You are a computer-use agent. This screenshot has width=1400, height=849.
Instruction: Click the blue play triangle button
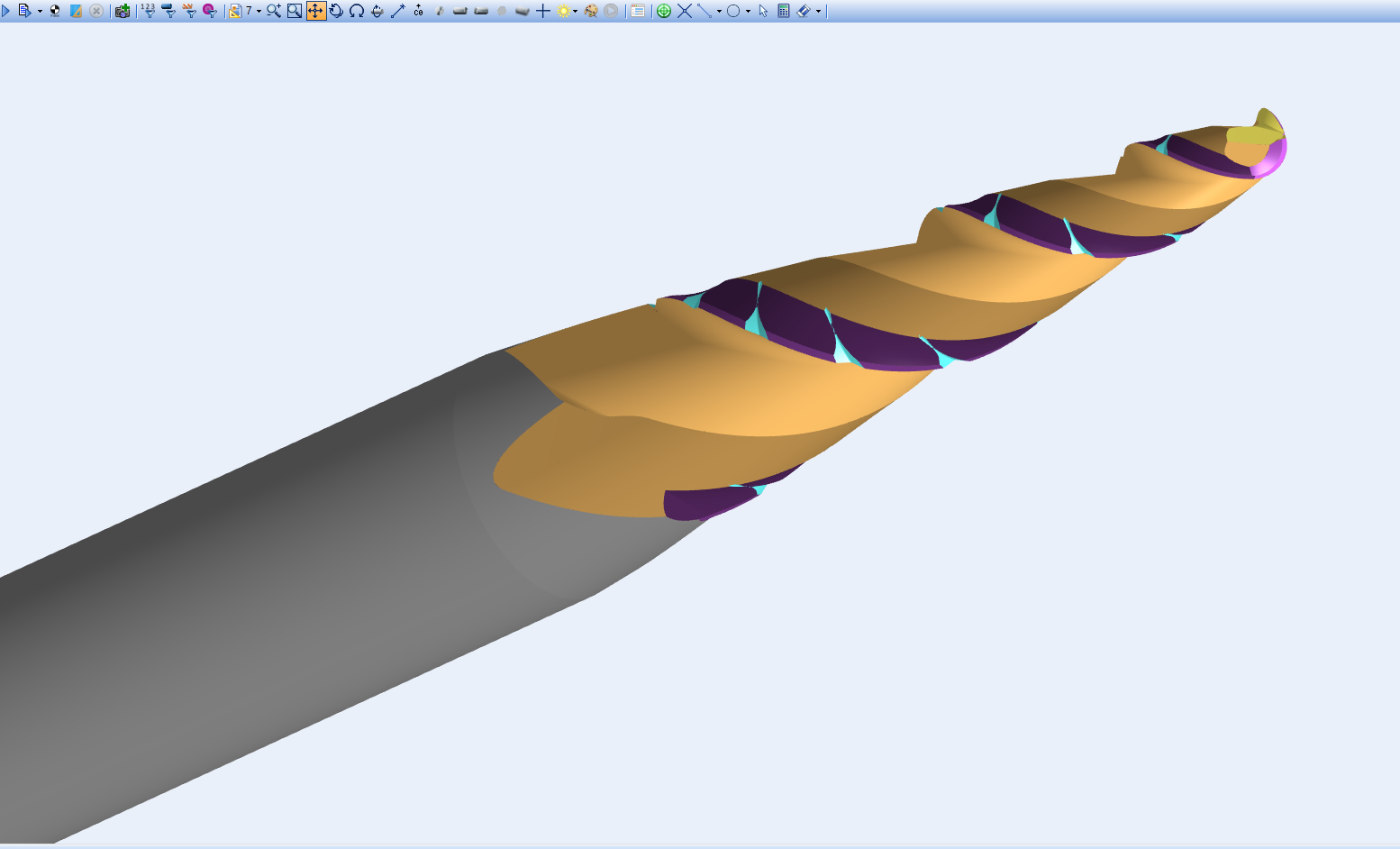click(5, 11)
